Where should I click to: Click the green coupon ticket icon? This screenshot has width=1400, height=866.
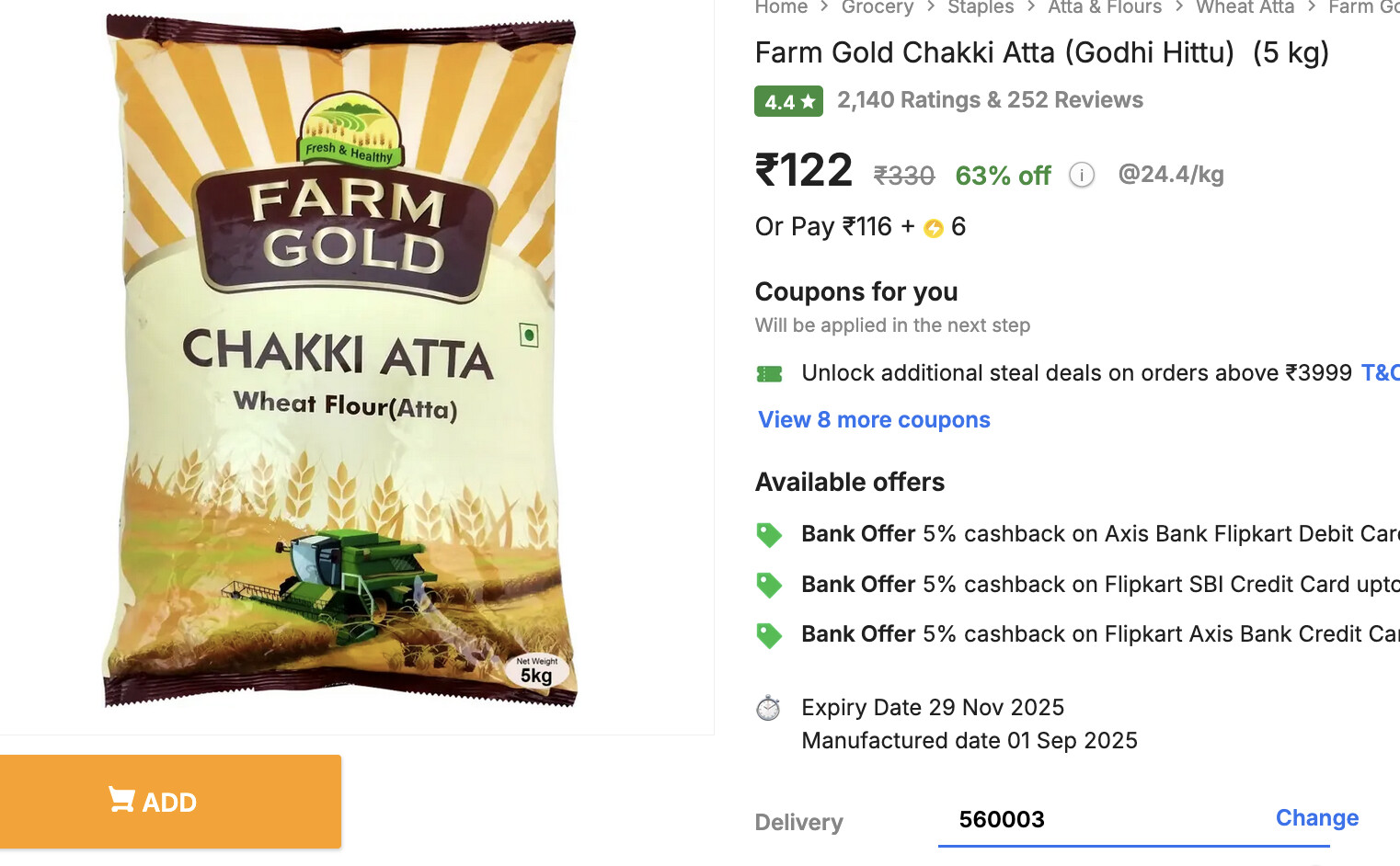click(769, 373)
